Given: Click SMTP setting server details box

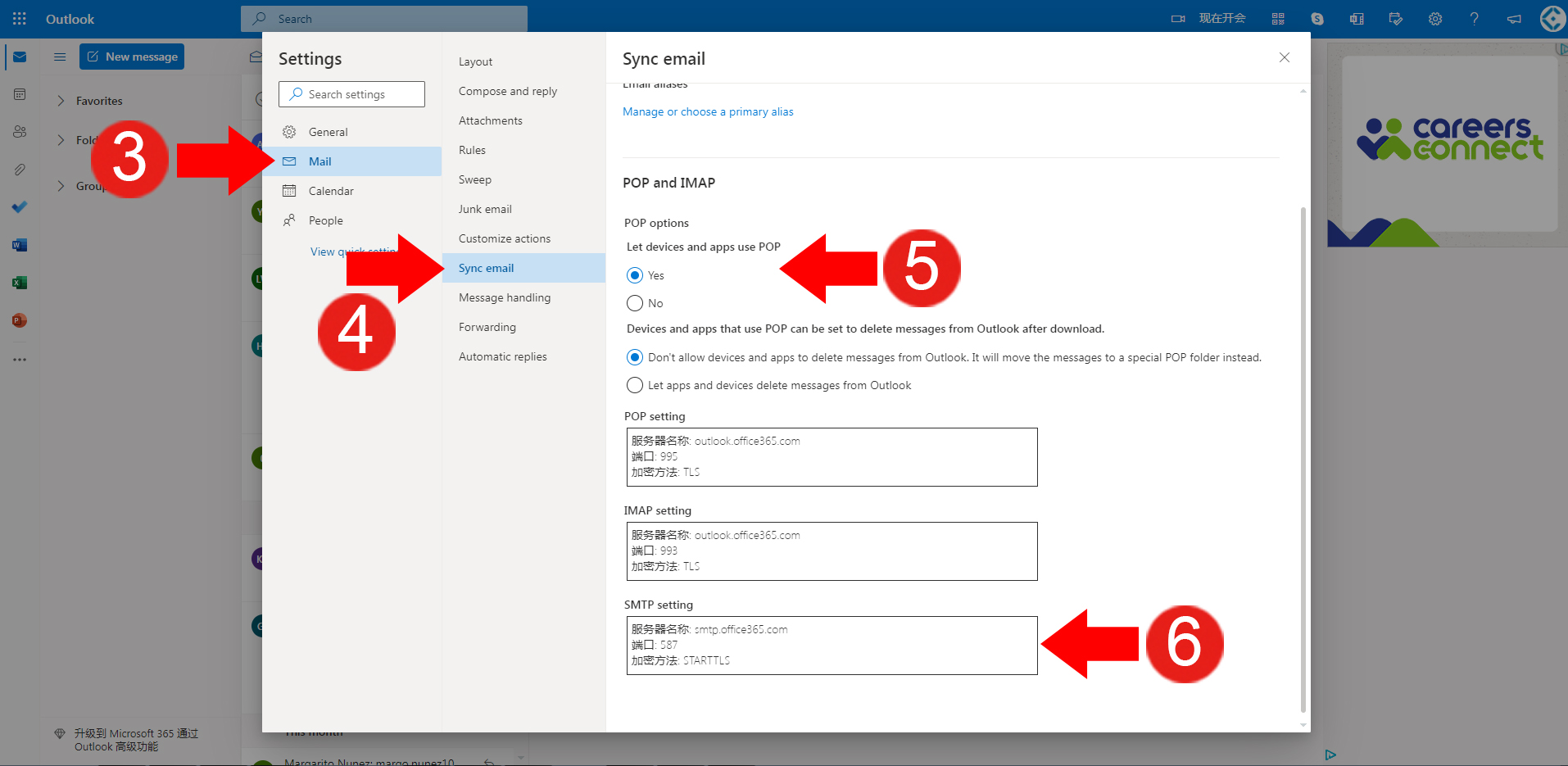Looking at the screenshot, I should pyautogui.click(x=832, y=646).
